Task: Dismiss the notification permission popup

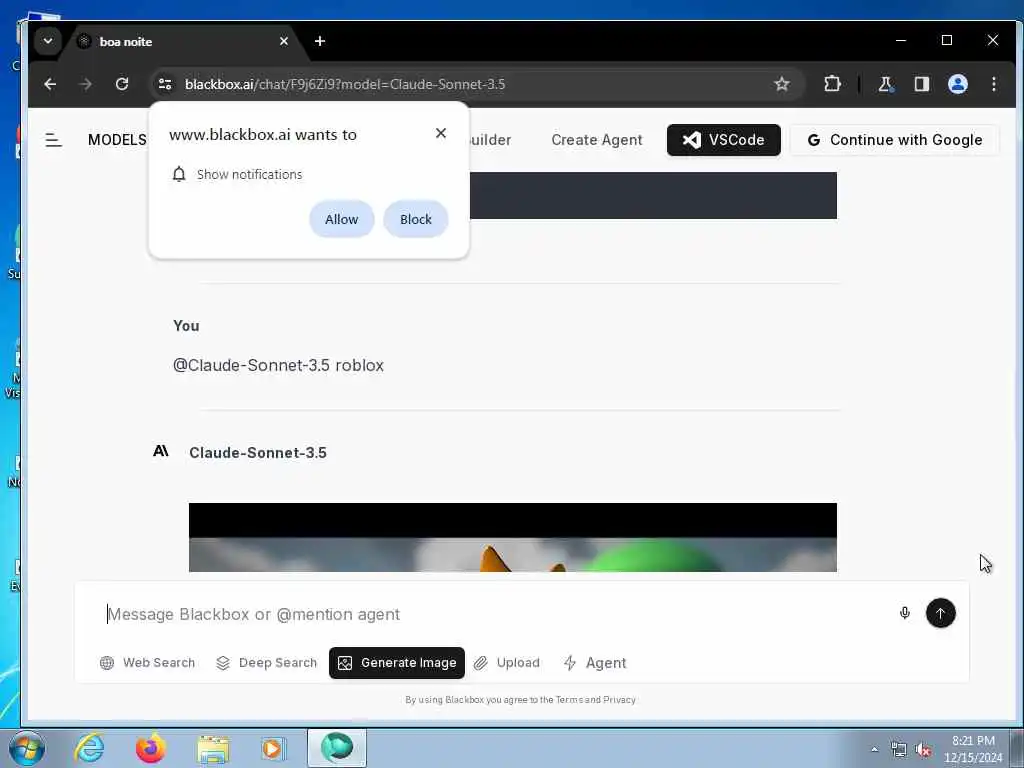Action: (441, 133)
